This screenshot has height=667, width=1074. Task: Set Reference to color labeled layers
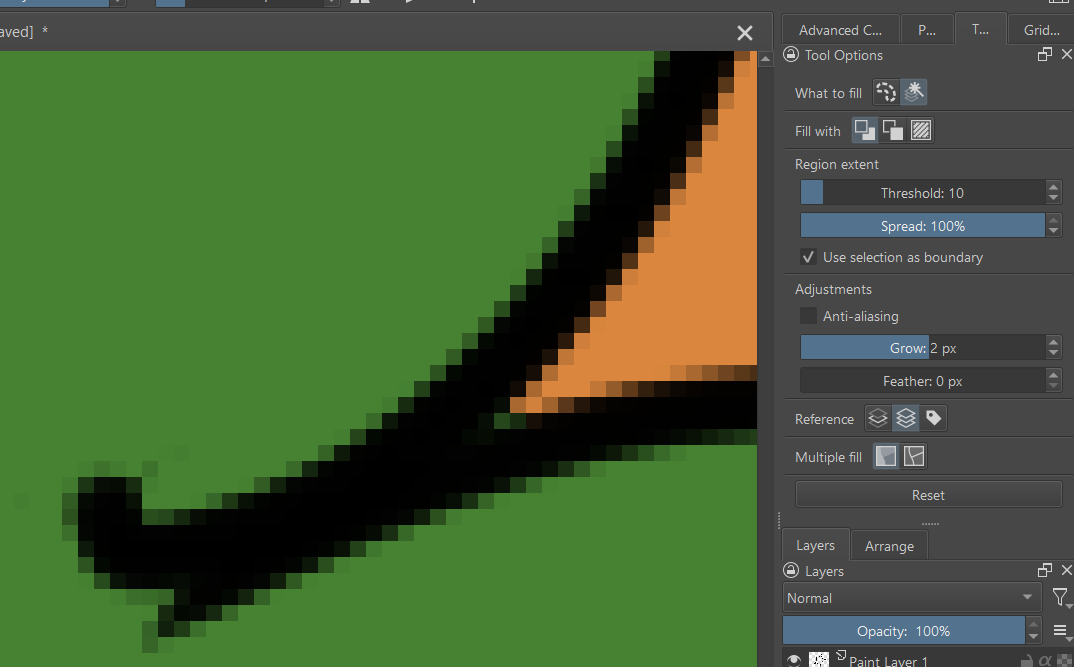tap(934, 418)
